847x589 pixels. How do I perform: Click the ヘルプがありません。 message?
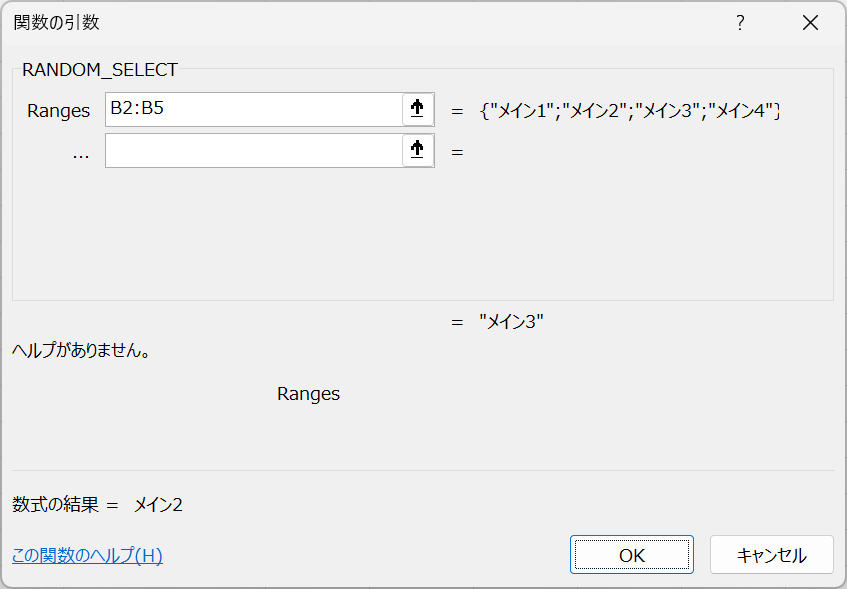click(x=81, y=350)
